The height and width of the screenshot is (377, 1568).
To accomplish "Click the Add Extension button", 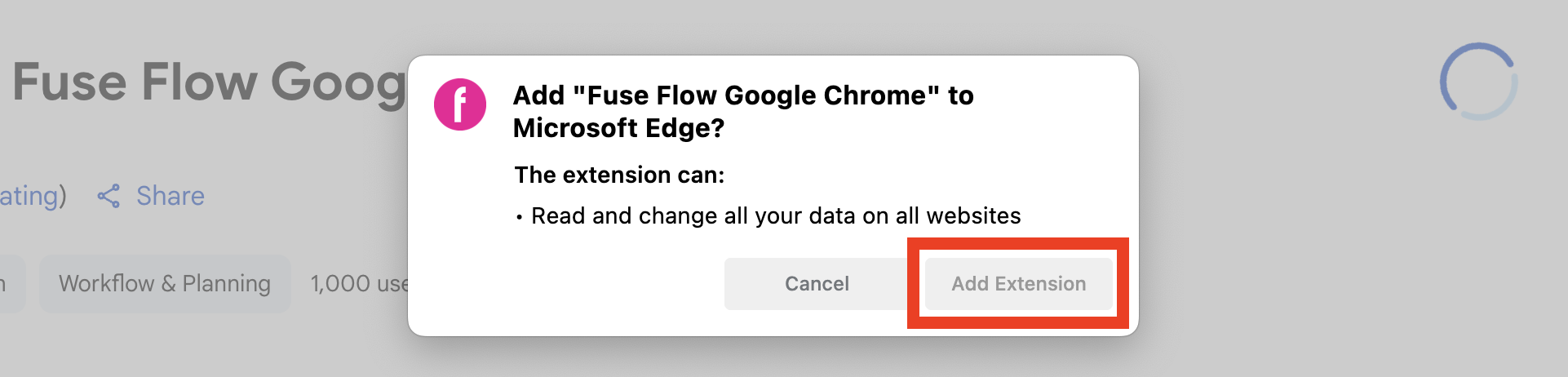I will [x=1018, y=284].
